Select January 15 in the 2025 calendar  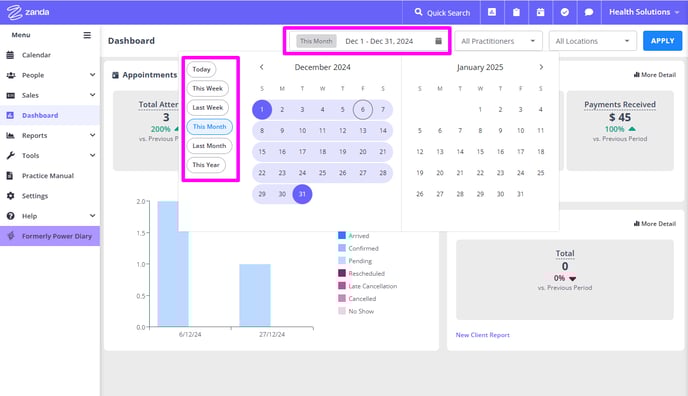point(480,152)
